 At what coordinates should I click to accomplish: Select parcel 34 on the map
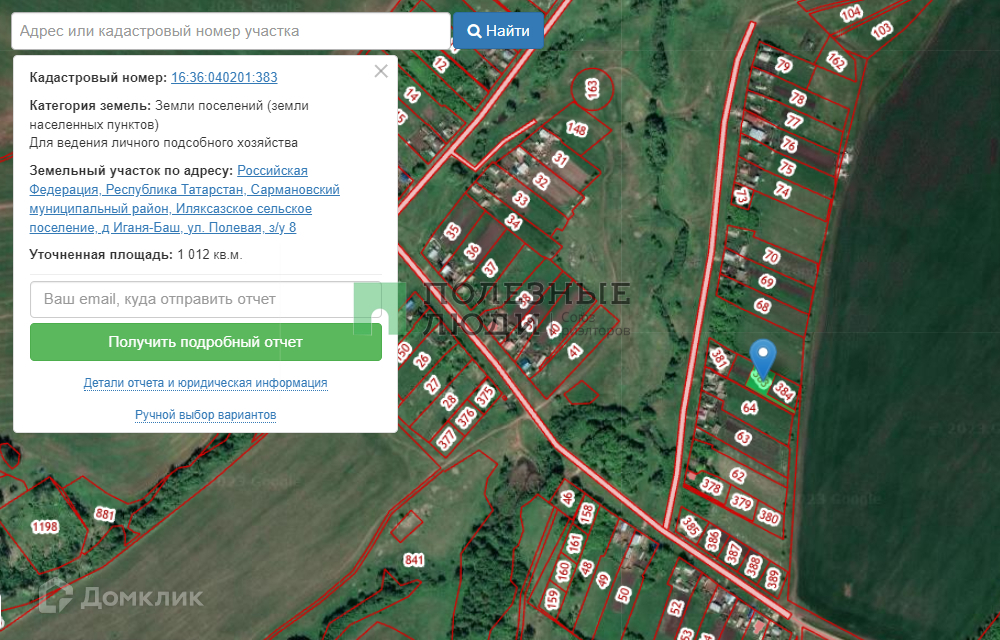[513, 221]
